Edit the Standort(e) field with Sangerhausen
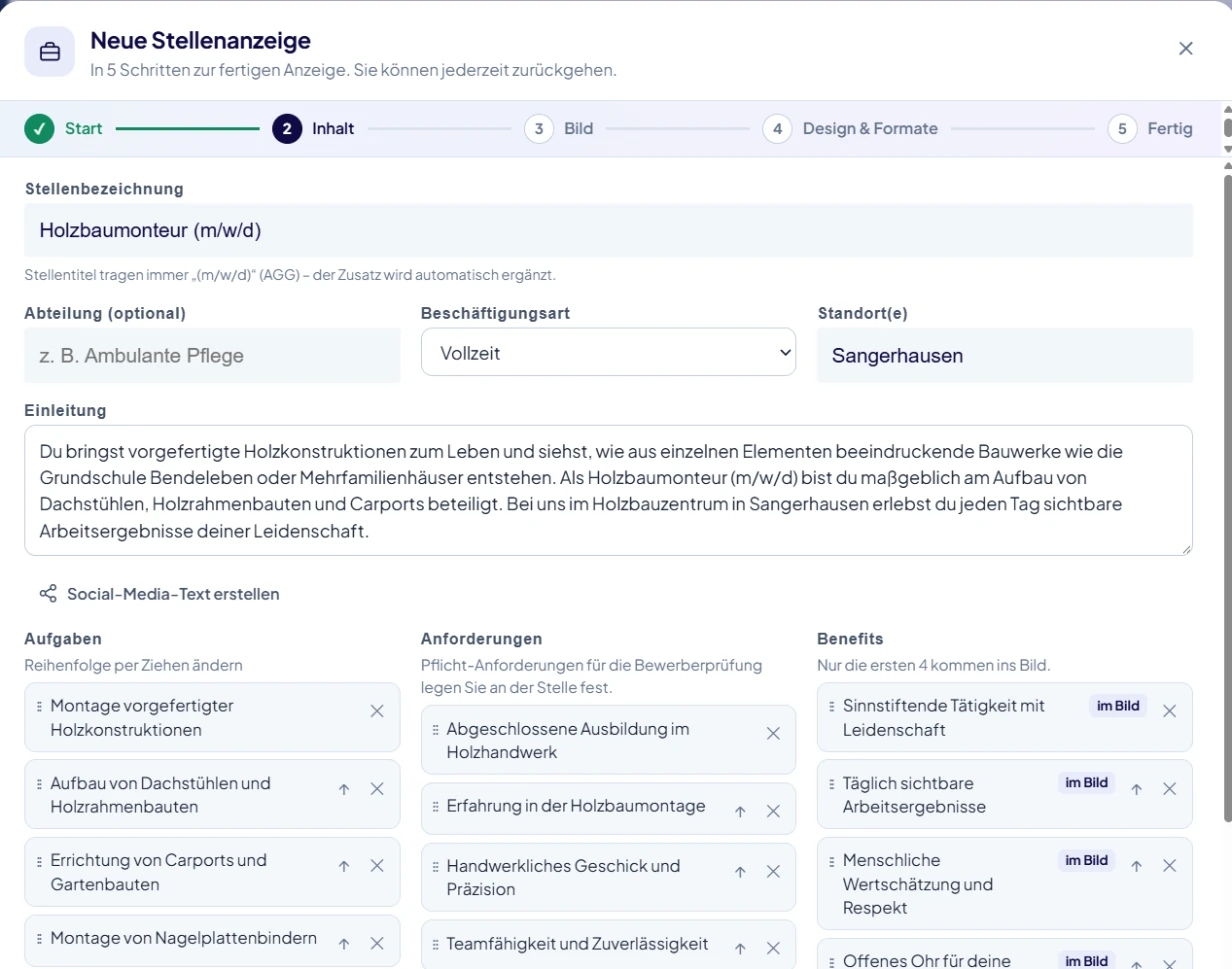 point(1005,355)
